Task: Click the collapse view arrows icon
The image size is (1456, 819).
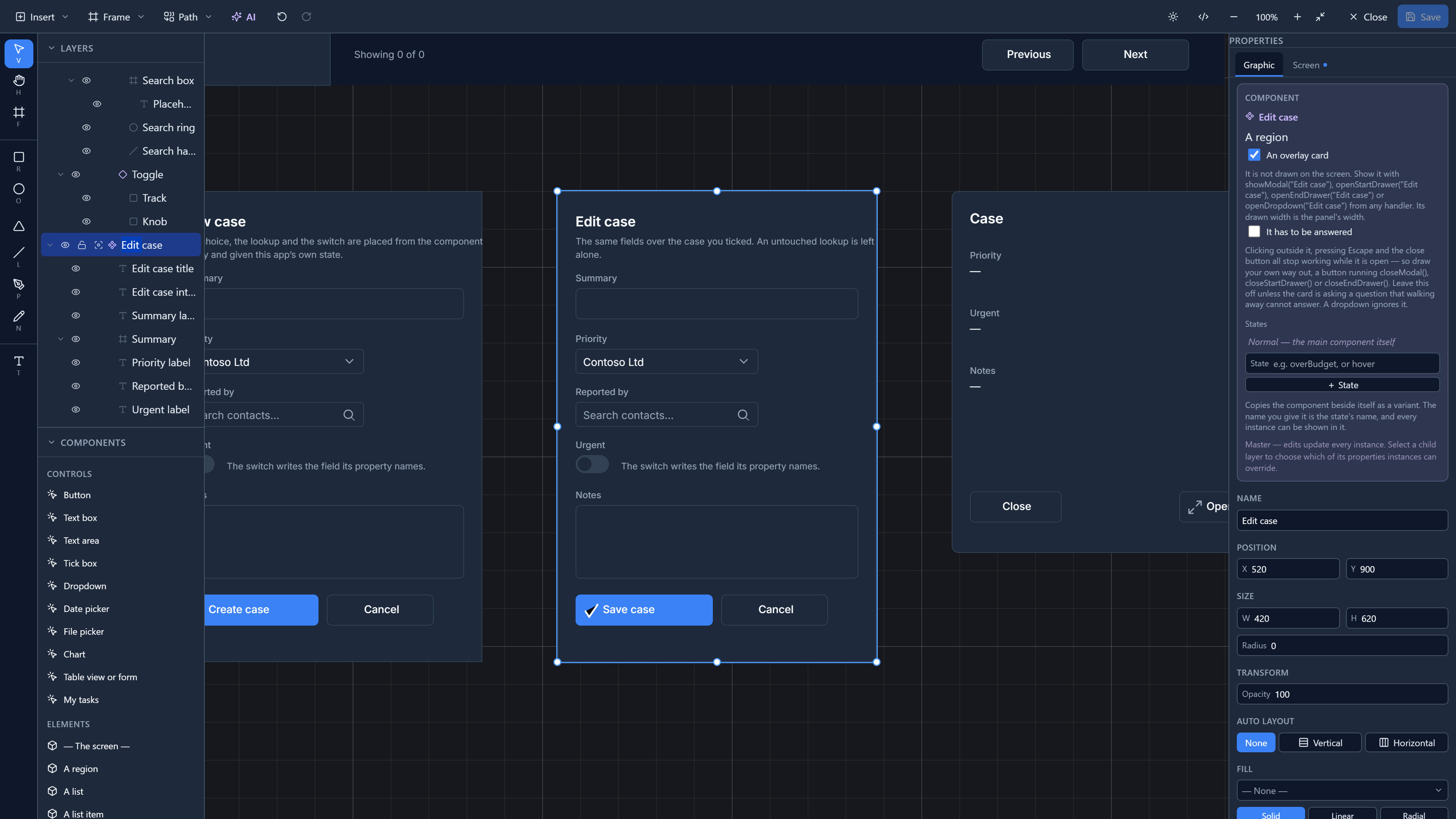Action: 1320,17
